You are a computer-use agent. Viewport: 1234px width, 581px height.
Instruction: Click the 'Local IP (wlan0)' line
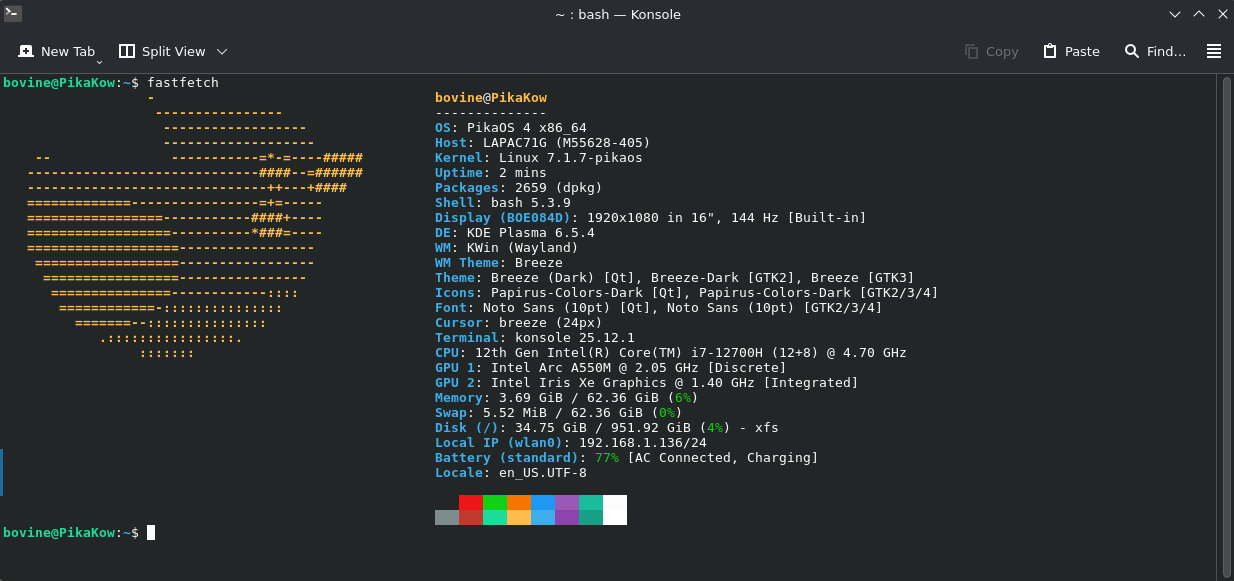click(571, 443)
